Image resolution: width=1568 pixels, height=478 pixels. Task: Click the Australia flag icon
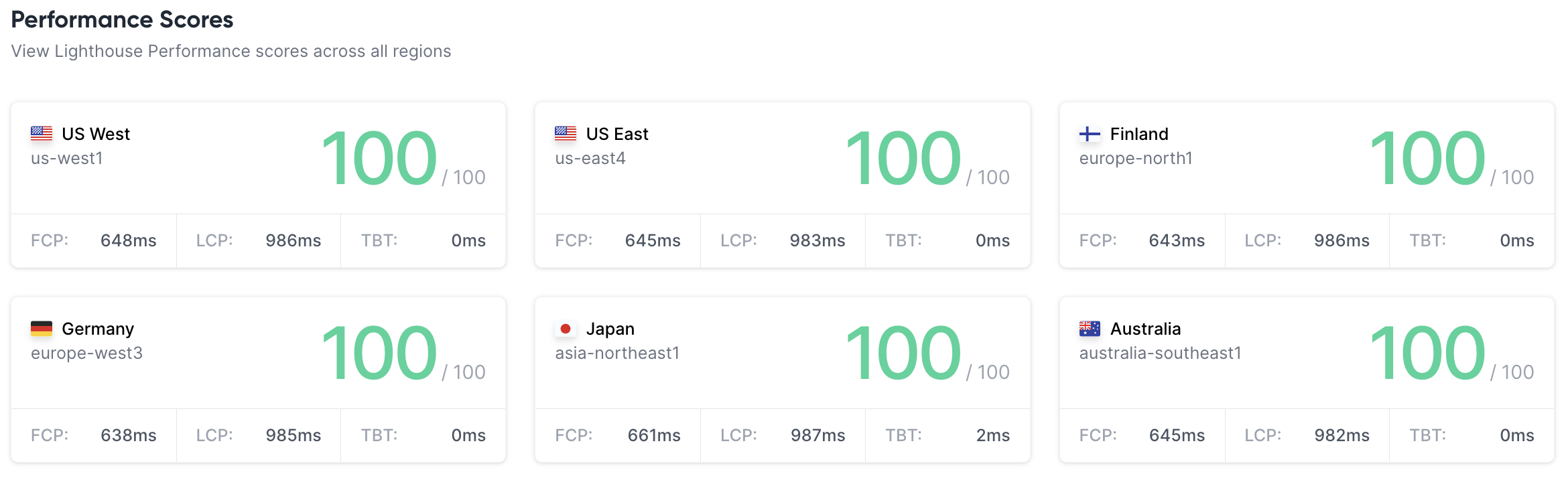[1090, 329]
